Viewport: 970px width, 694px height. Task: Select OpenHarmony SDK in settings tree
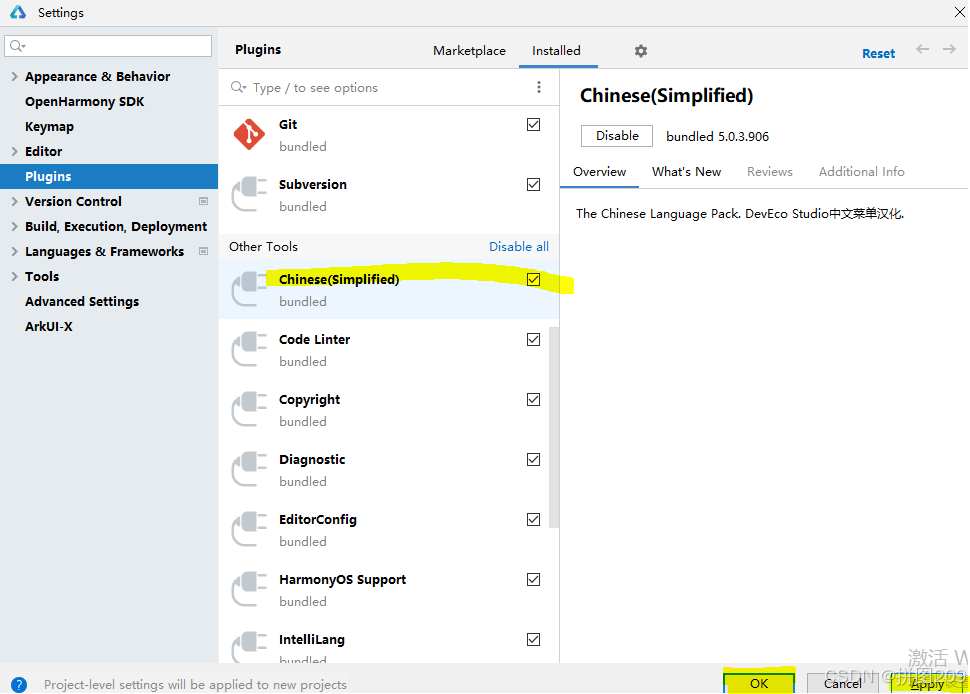pos(84,101)
